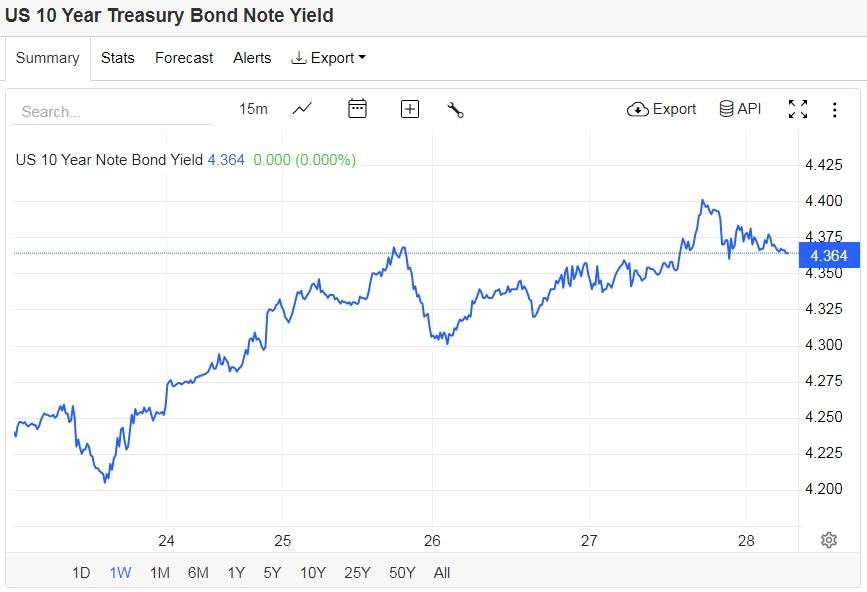Show the 10Y historical range
This screenshot has width=867, height=592.
(313, 573)
